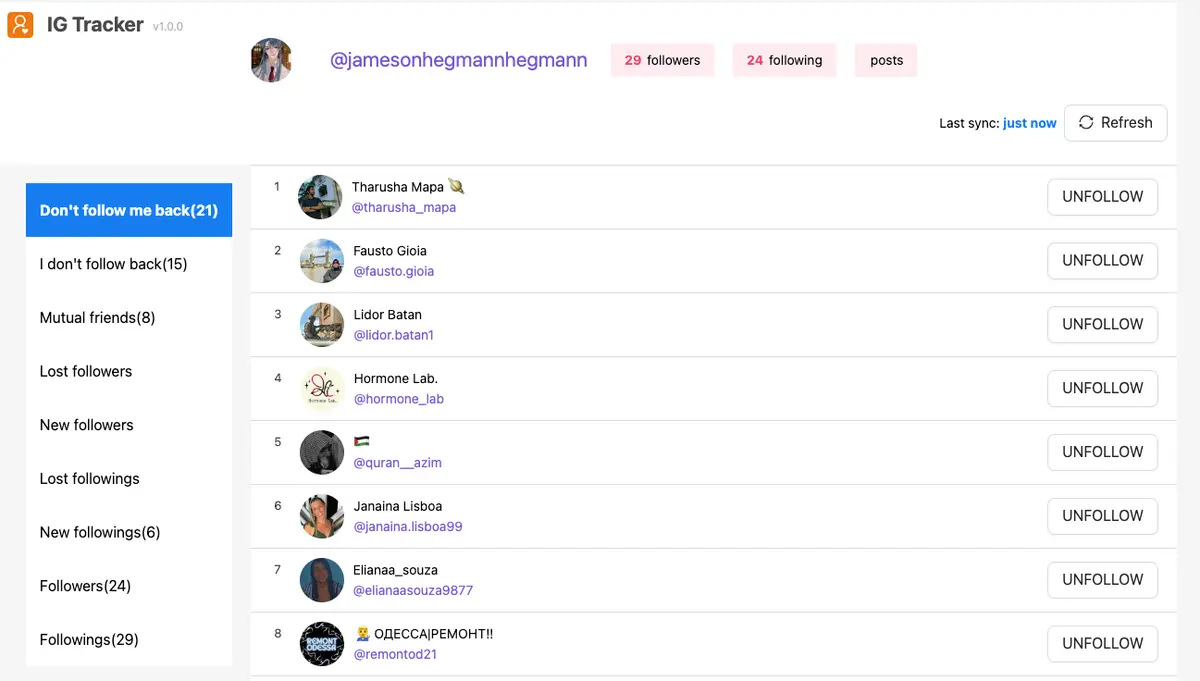Open the @jamesonhegmannhegmann profile link

pyautogui.click(x=459, y=60)
